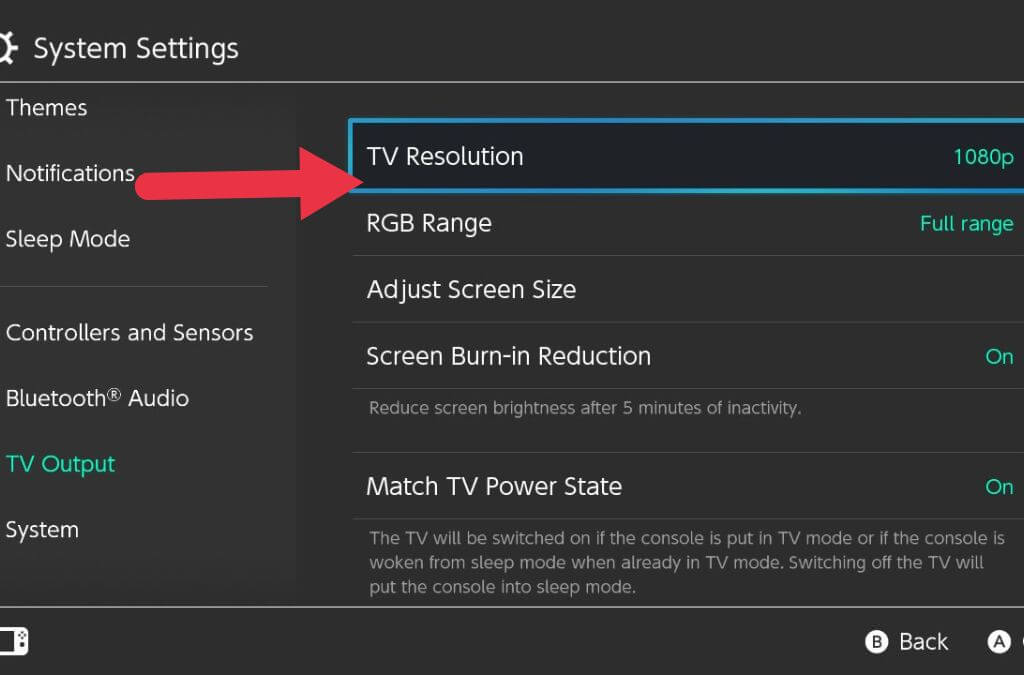Click the System Settings gear icon

[8, 48]
